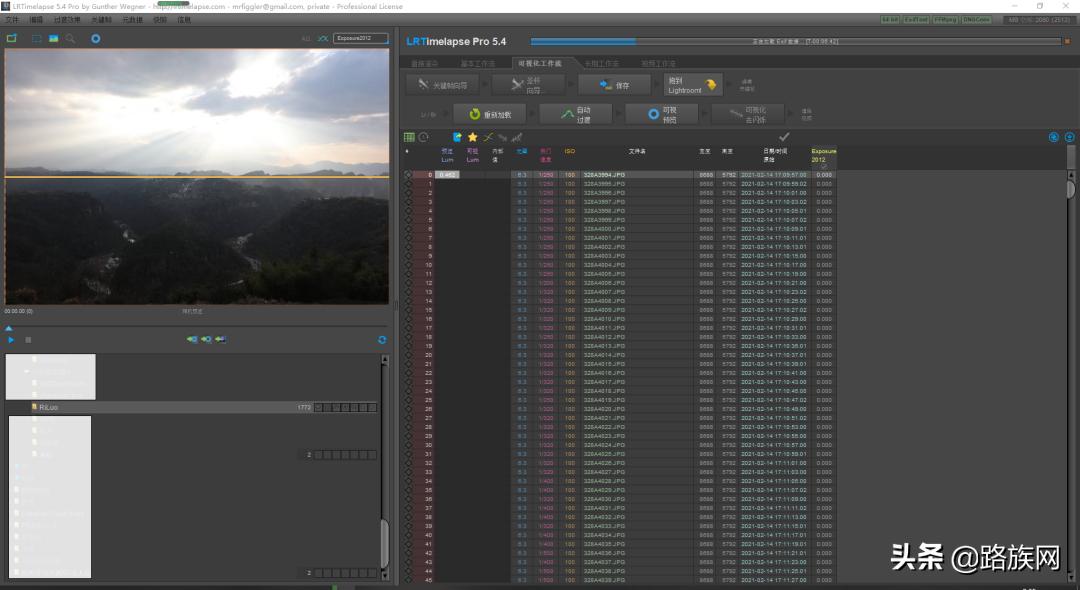The image size is (1080, 590).
Task: Click the 重新加载 reload button
Action: (489, 115)
